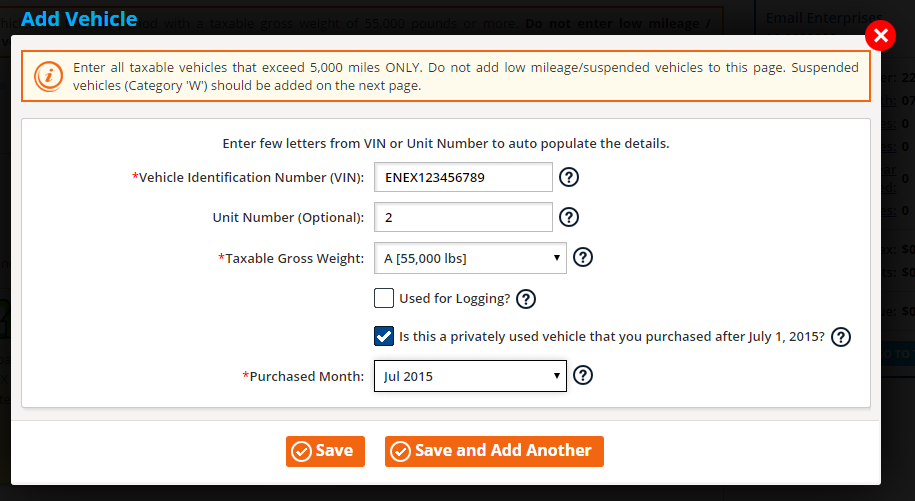Open help for Taxable Gross Weight
915x501 pixels.
(584, 258)
